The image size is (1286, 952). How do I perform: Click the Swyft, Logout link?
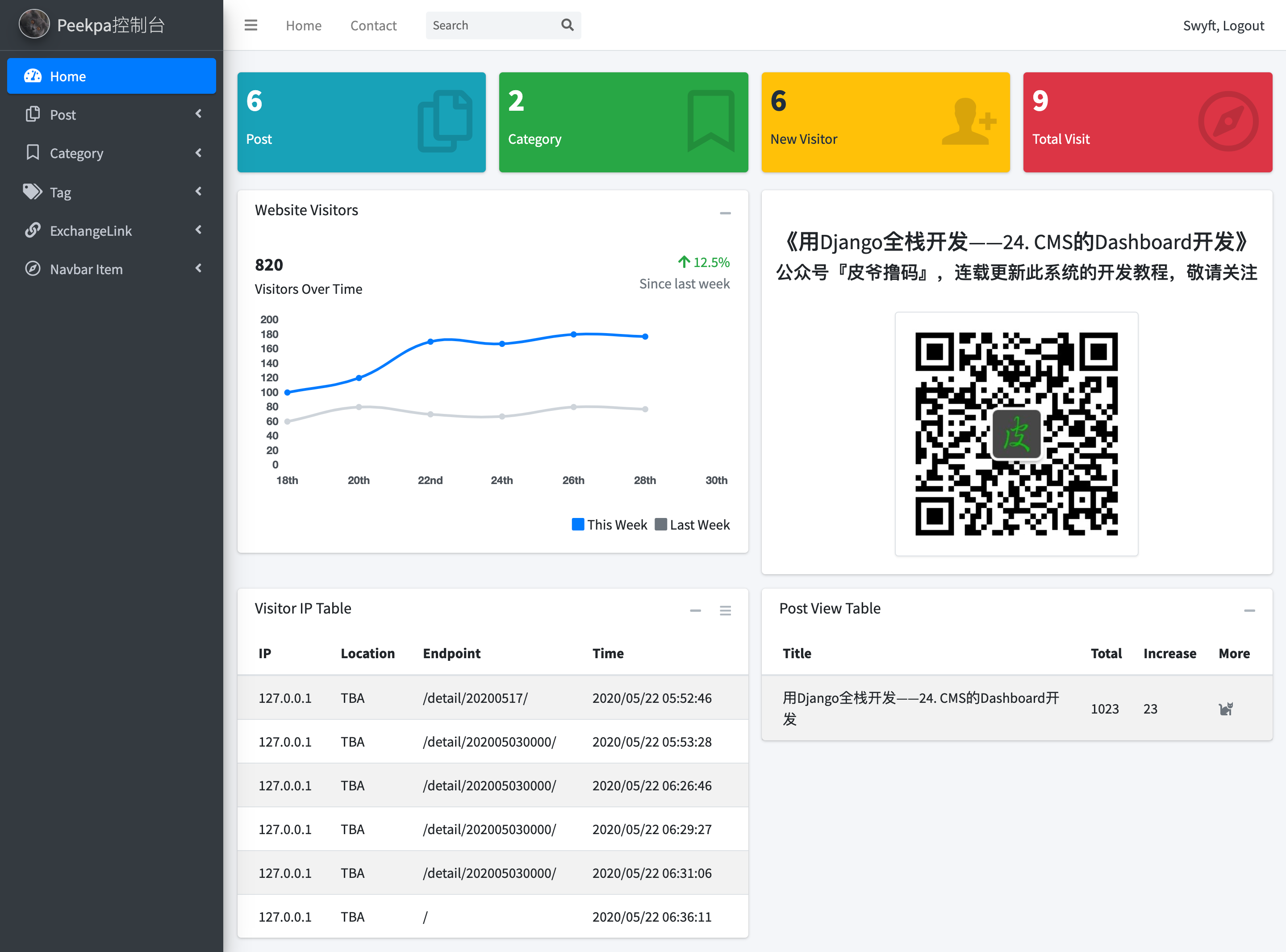pos(1223,25)
